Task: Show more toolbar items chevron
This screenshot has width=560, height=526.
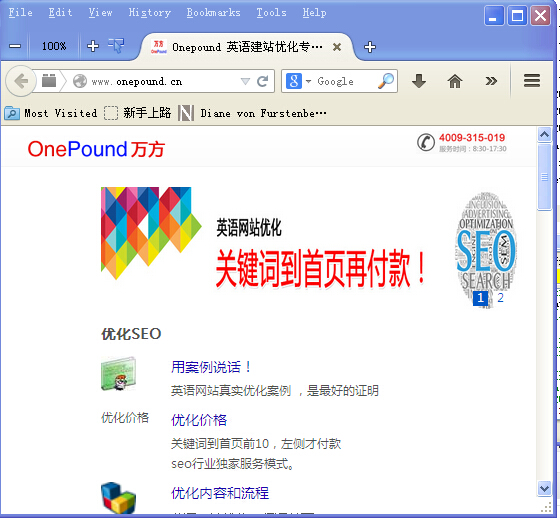Action: (x=491, y=81)
